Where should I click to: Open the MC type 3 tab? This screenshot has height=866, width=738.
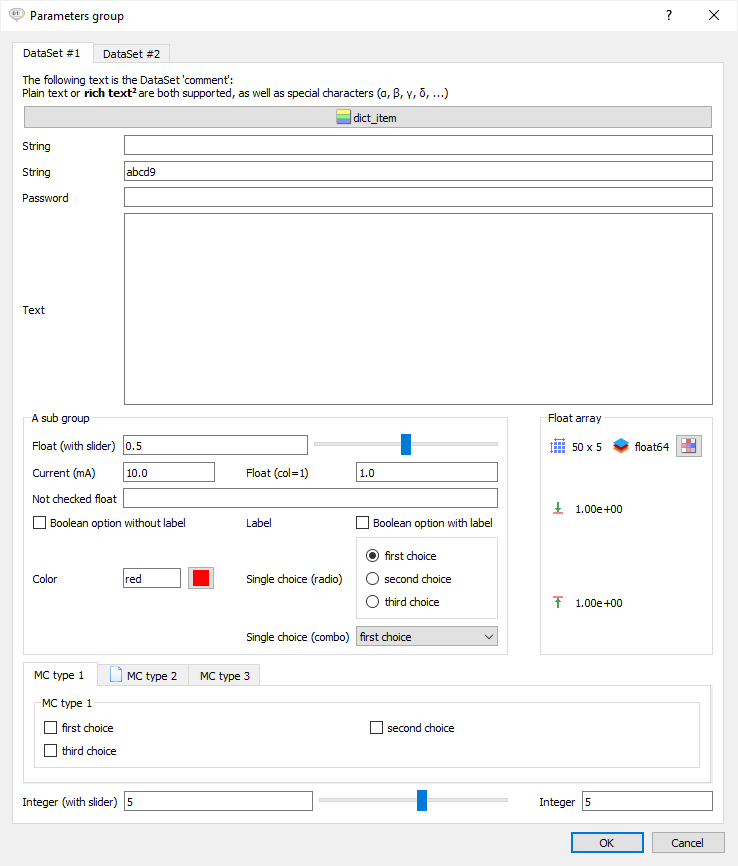(224, 675)
